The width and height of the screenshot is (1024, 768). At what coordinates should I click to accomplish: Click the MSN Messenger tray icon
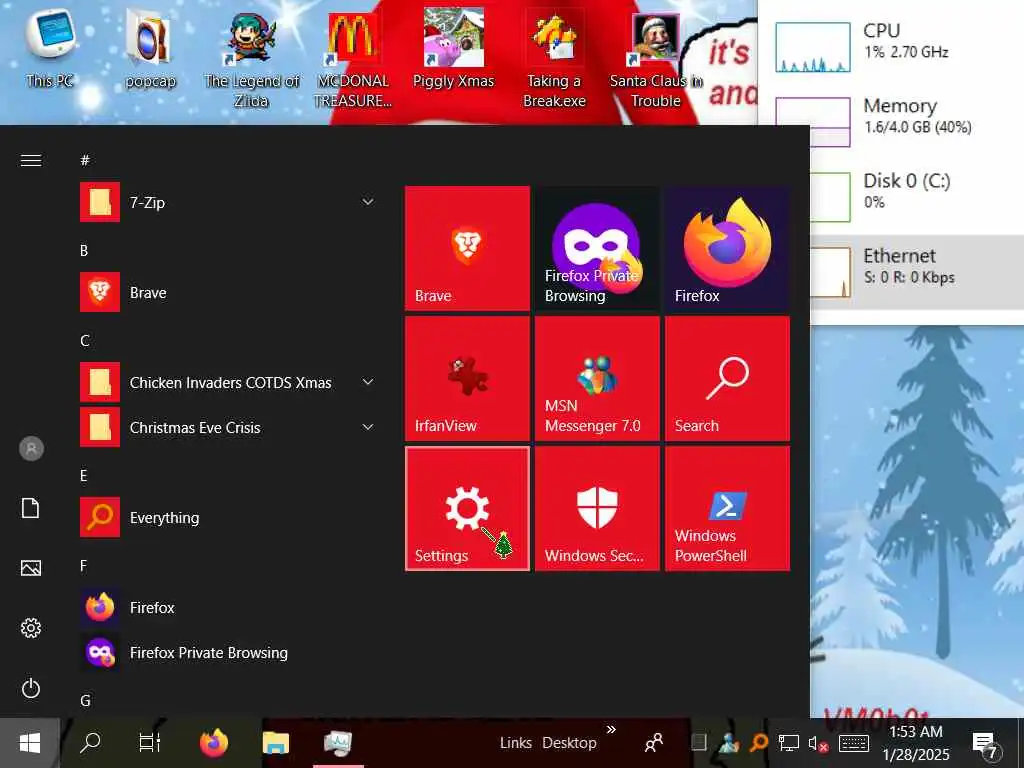point(729,743)
